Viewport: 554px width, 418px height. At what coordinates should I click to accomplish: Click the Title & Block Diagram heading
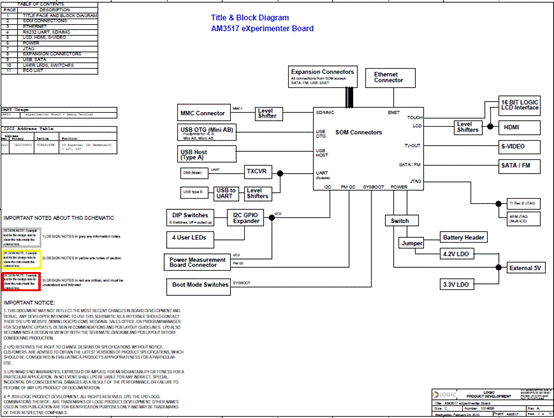(250, 18)
